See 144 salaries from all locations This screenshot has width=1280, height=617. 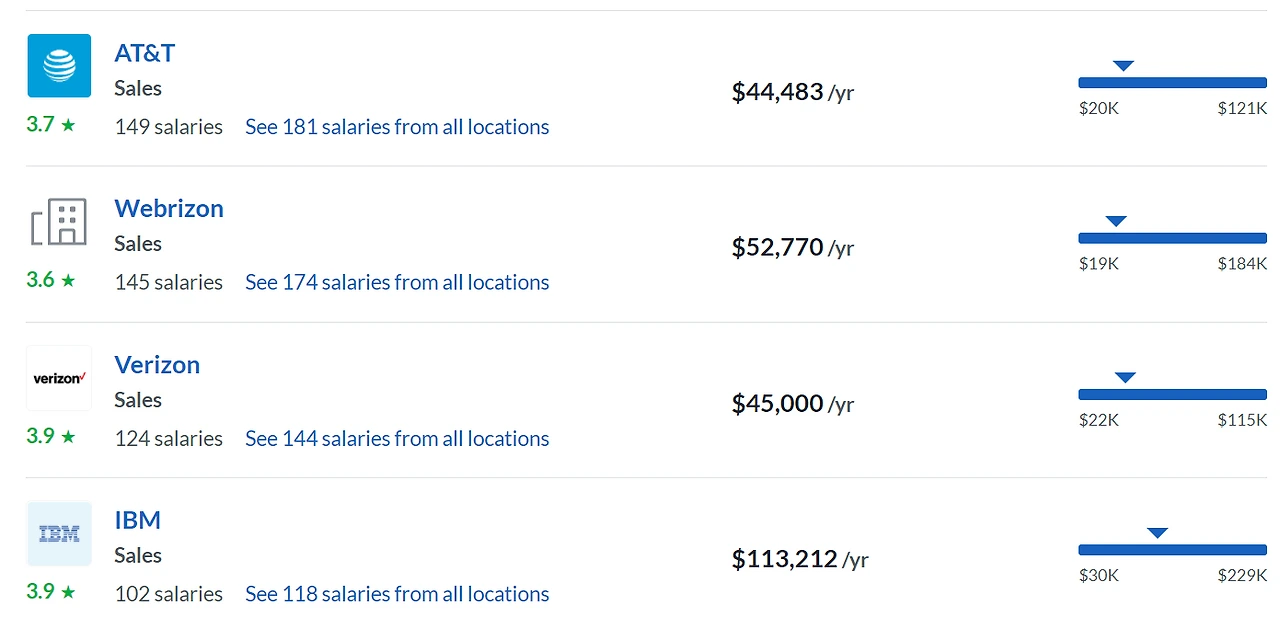397,439
